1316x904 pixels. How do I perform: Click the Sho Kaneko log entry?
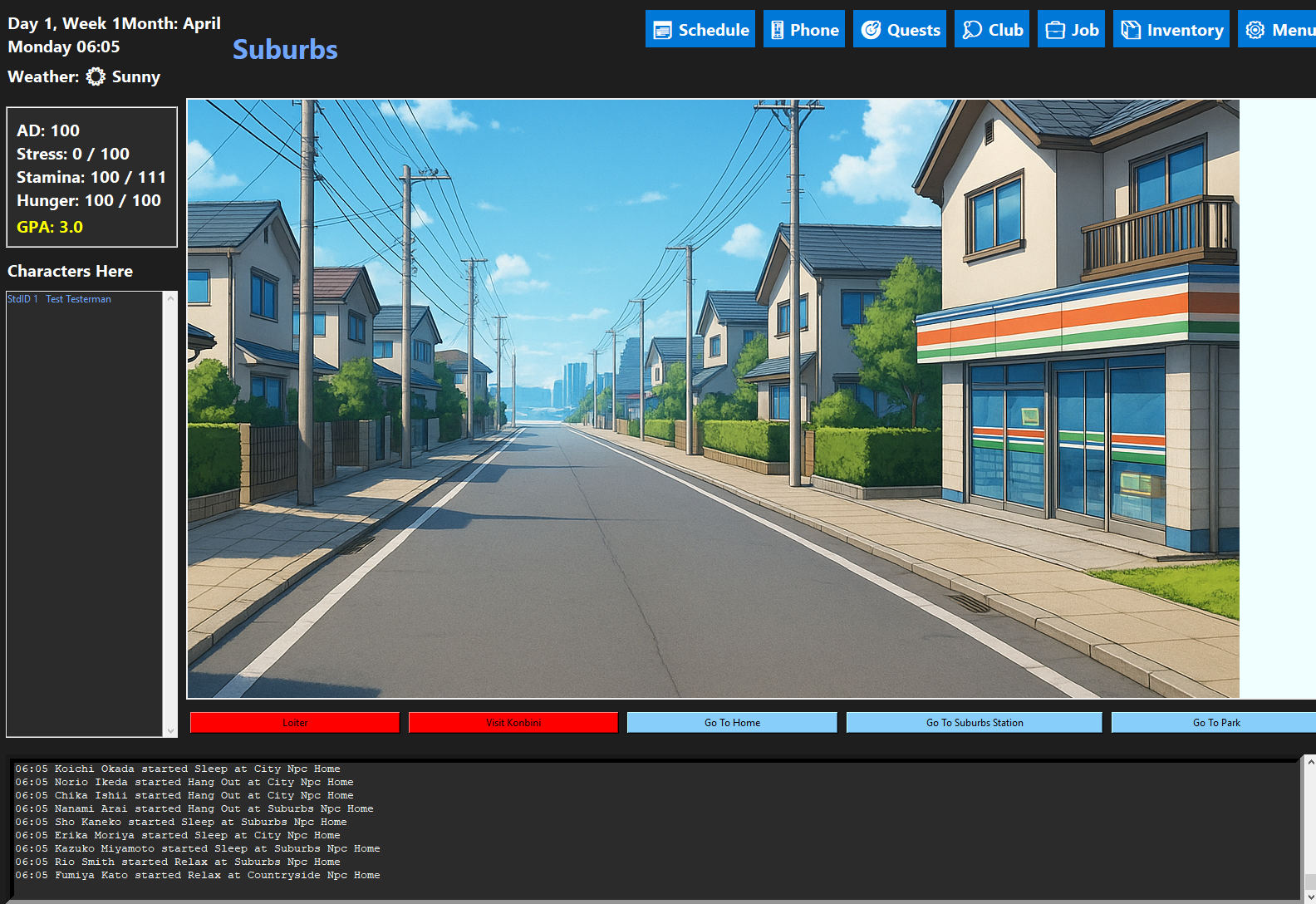pos(181,822)
